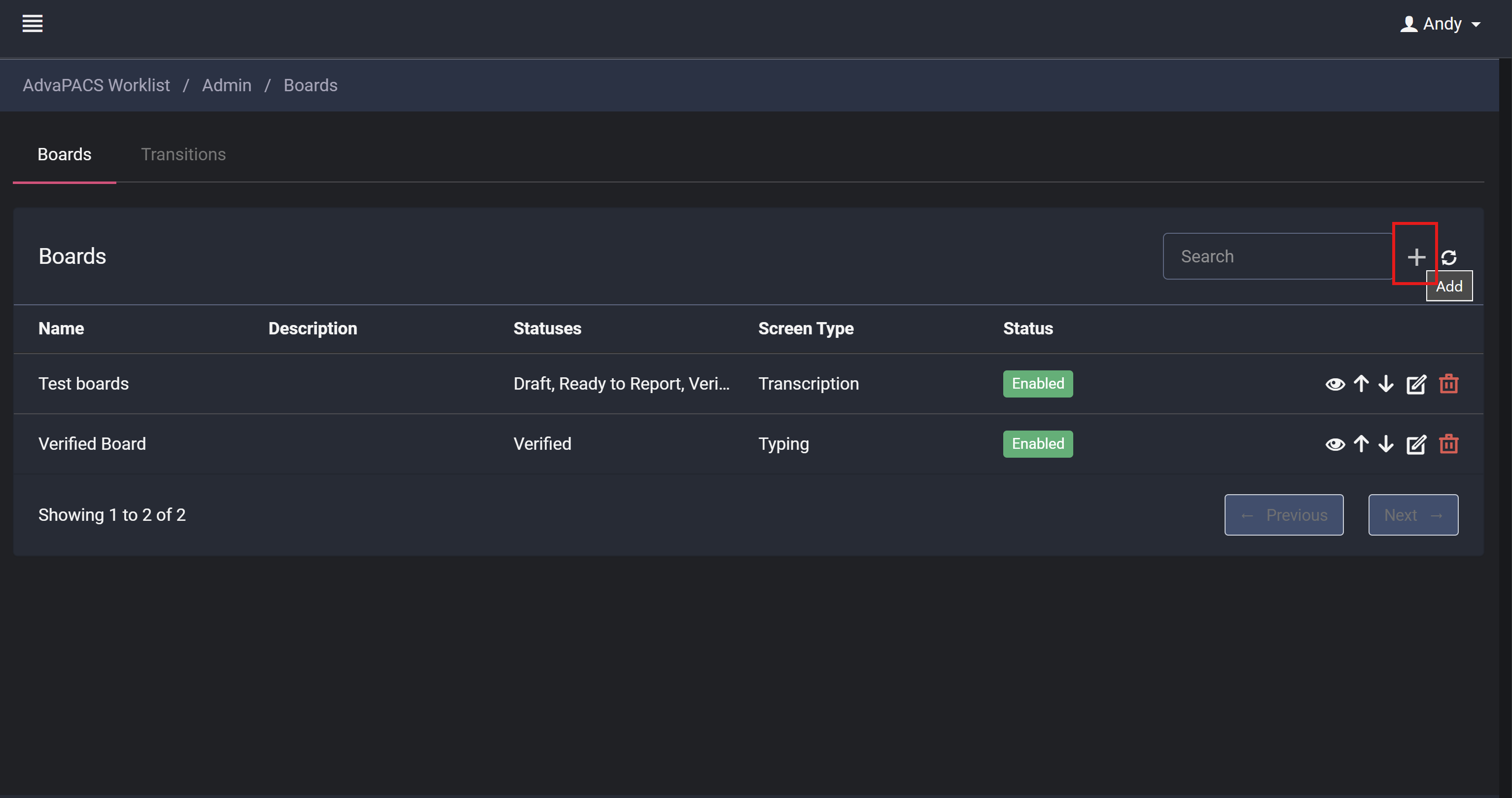View the Verified Board entry
Viewport: 1512px width, 798px height.
point(1335,444)
